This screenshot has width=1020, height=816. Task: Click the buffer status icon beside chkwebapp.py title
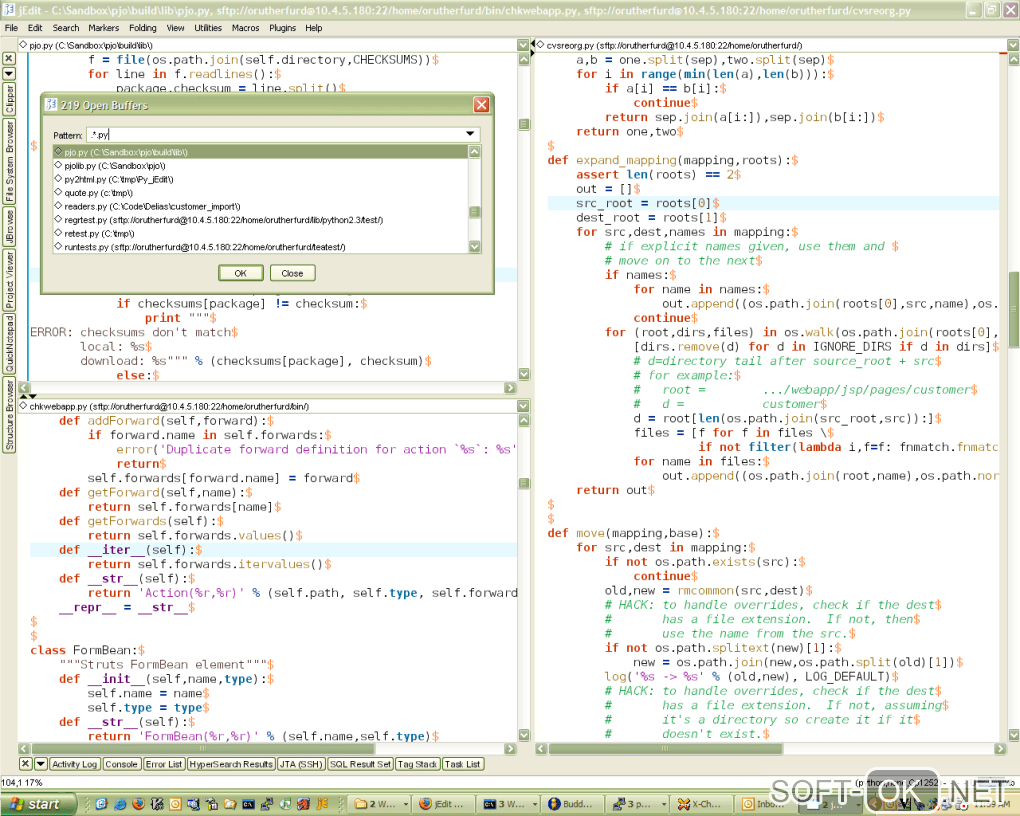tap(22, 406)
